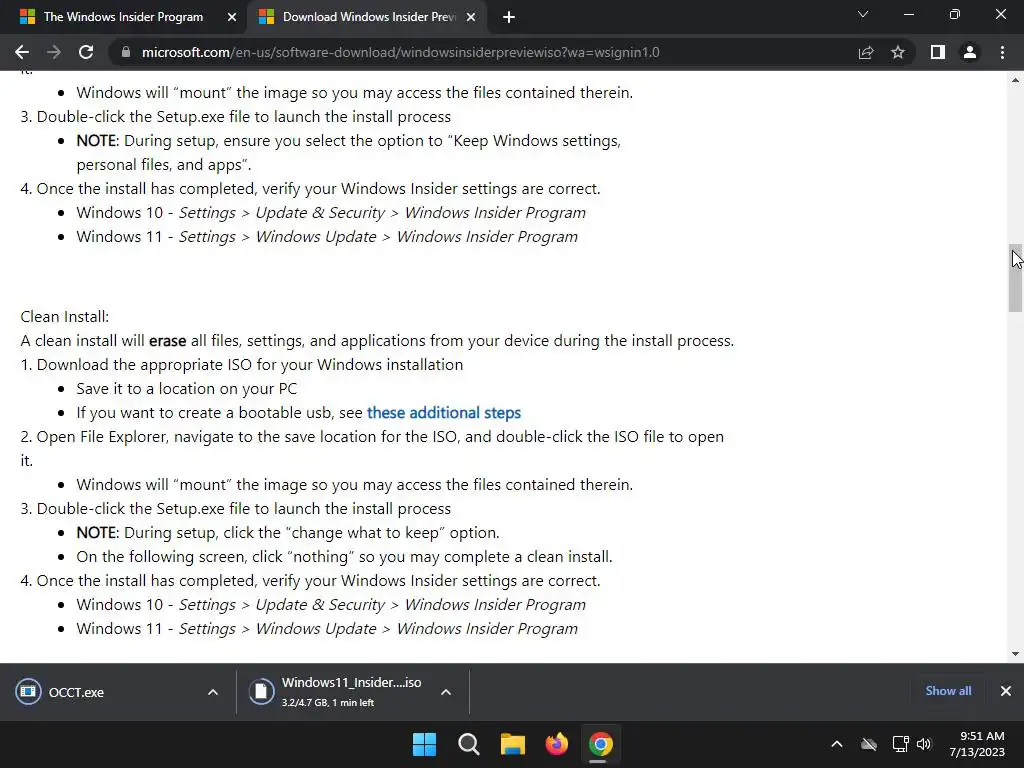
Task: Click 'On the following screen, click "nothing"' line
Action: pos(344,556)
